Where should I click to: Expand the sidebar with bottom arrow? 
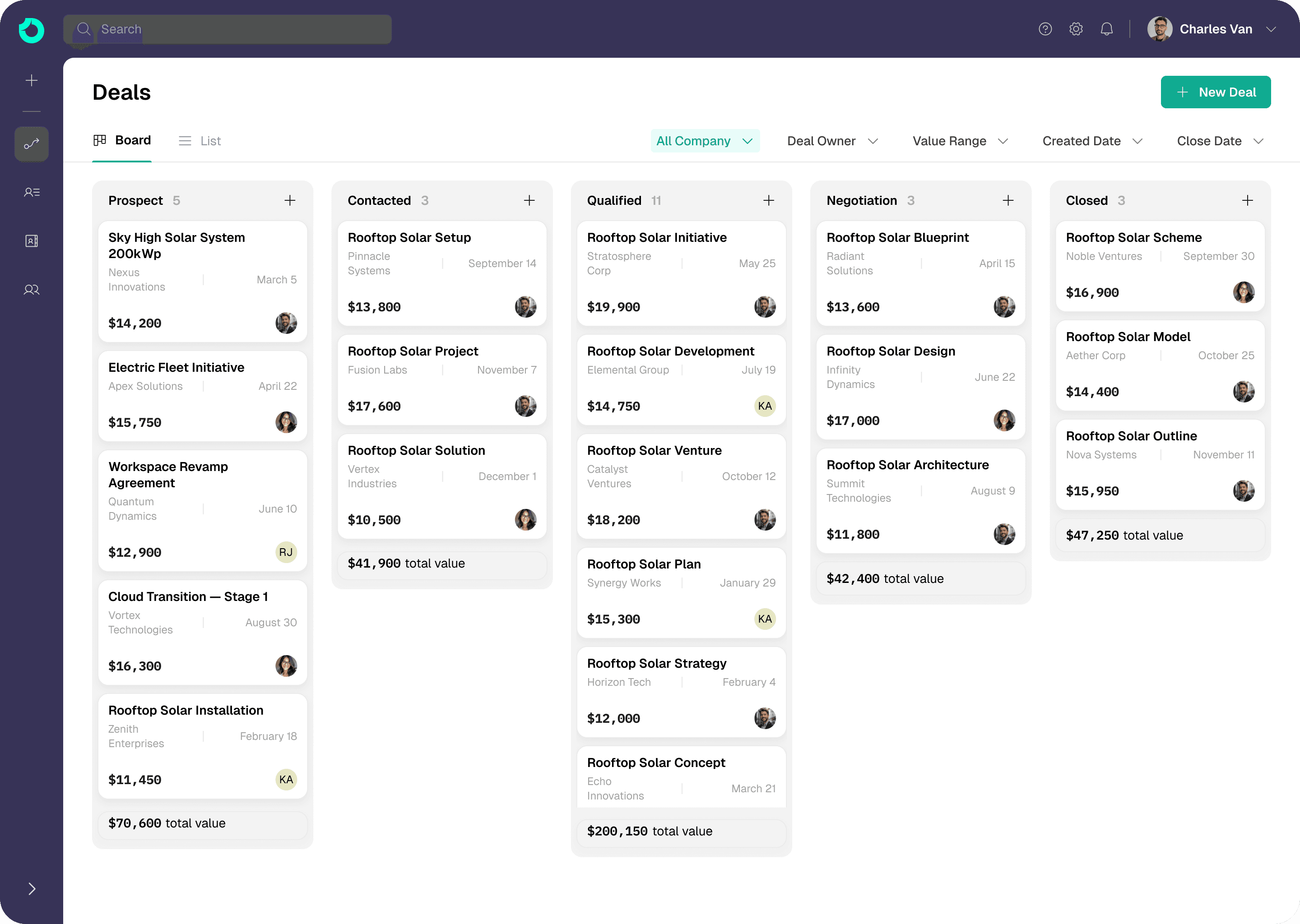(32, 889)
